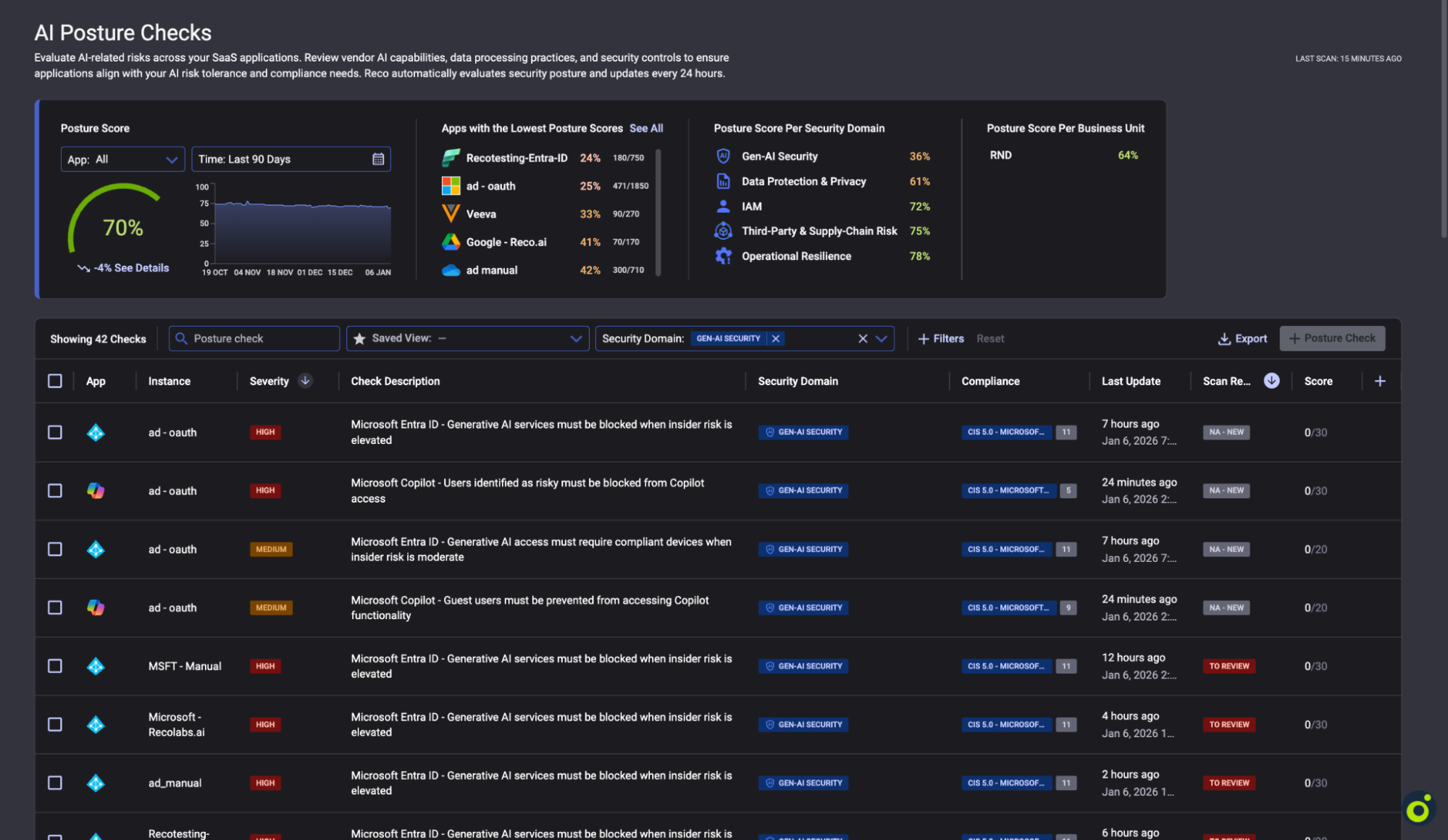This screenshot has width=1448, height=840.
Task: Sort by the Severity column header
Action: coord(269,381)
